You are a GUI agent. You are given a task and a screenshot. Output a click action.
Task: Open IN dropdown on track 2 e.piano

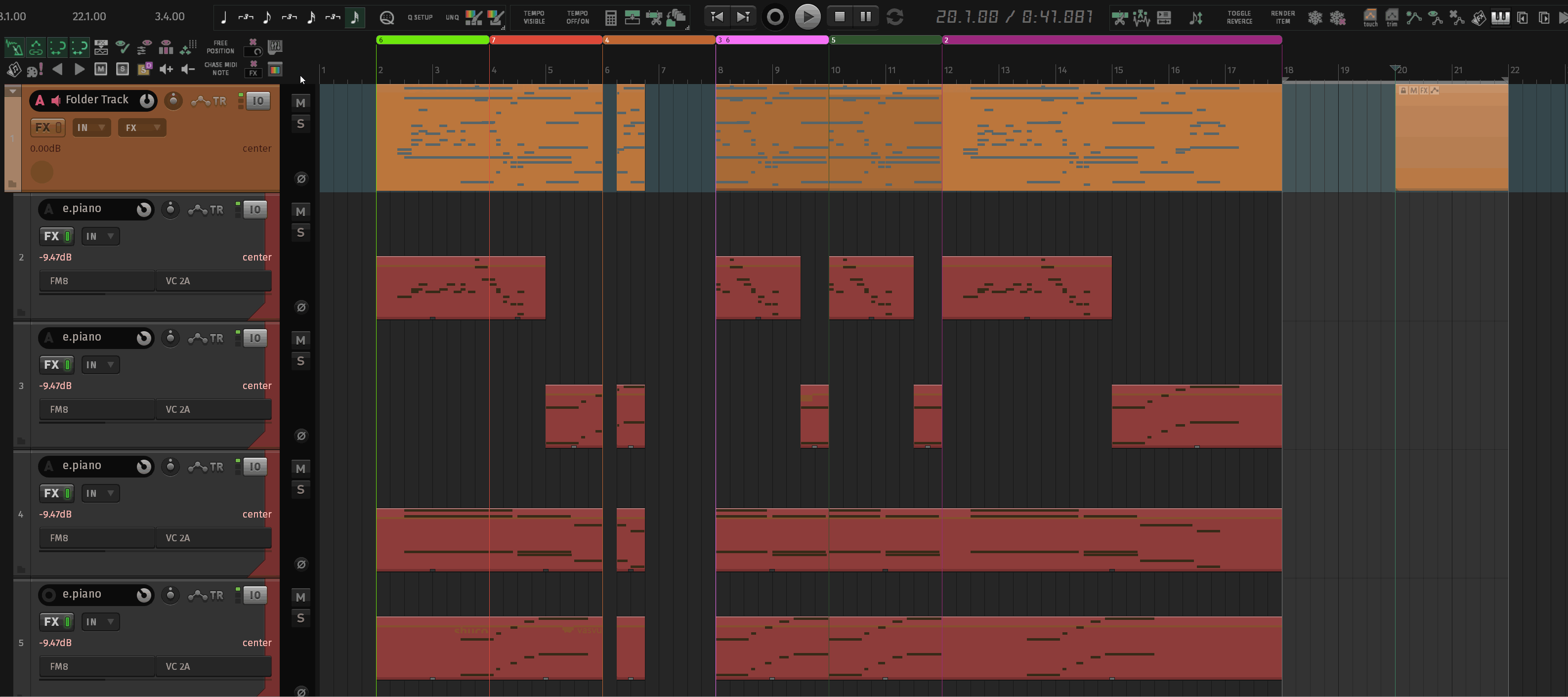[x=100, y=236]
